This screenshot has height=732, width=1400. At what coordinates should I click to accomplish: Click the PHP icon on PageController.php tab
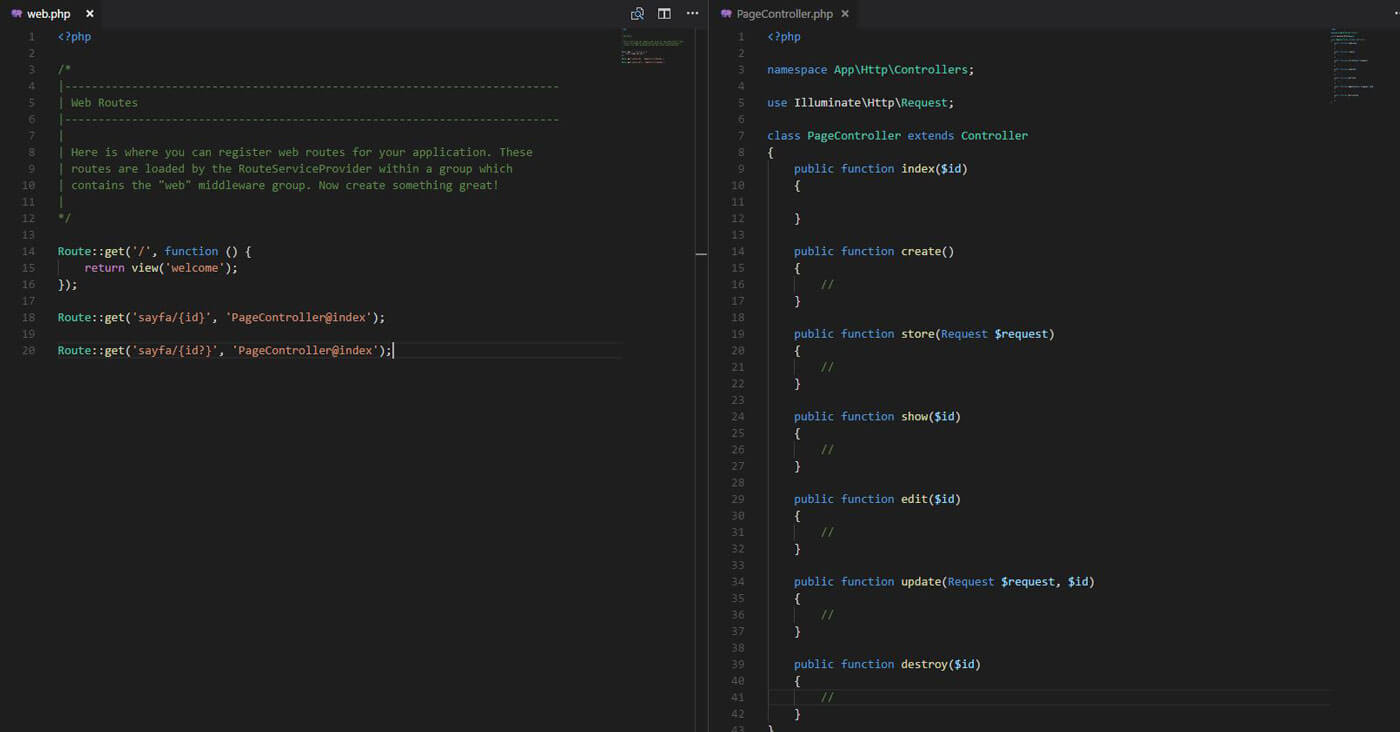(726, 14)
